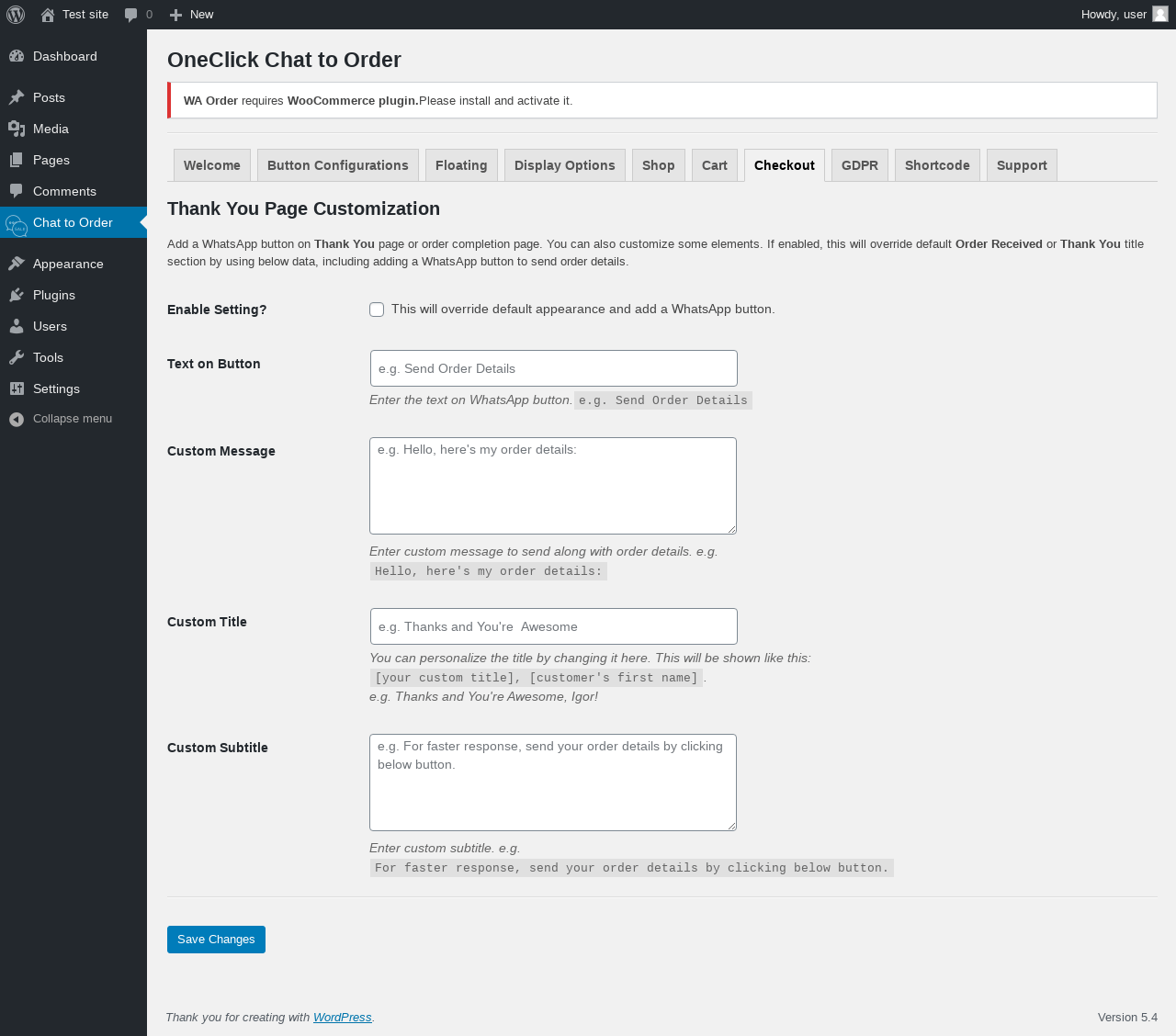Click the Test site home icon
Screen dimensions: 1176x1036
[x=48, y=15]
